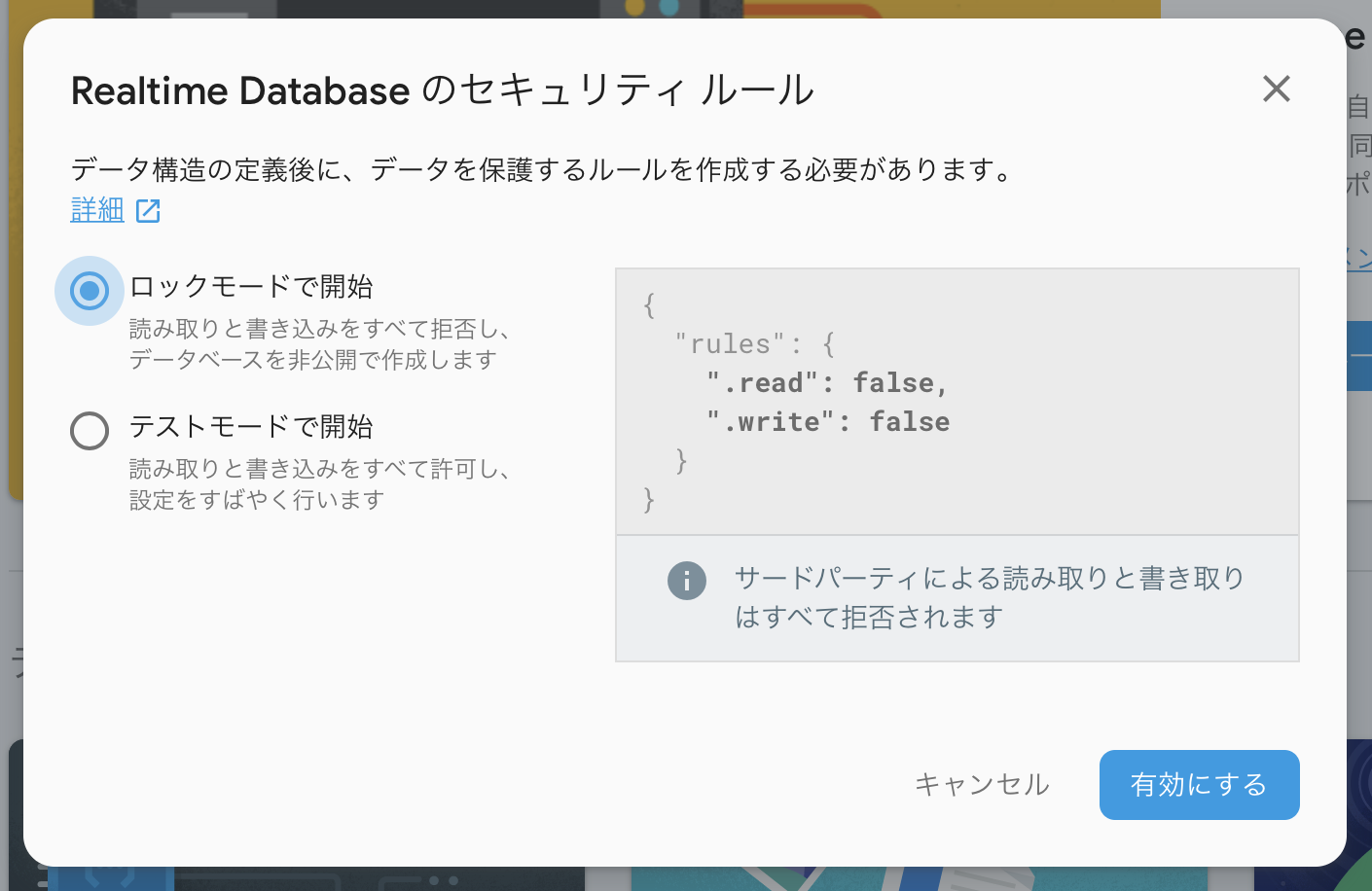
Task: Click the ロックモードで開始 label text
Action: (251, 286)
